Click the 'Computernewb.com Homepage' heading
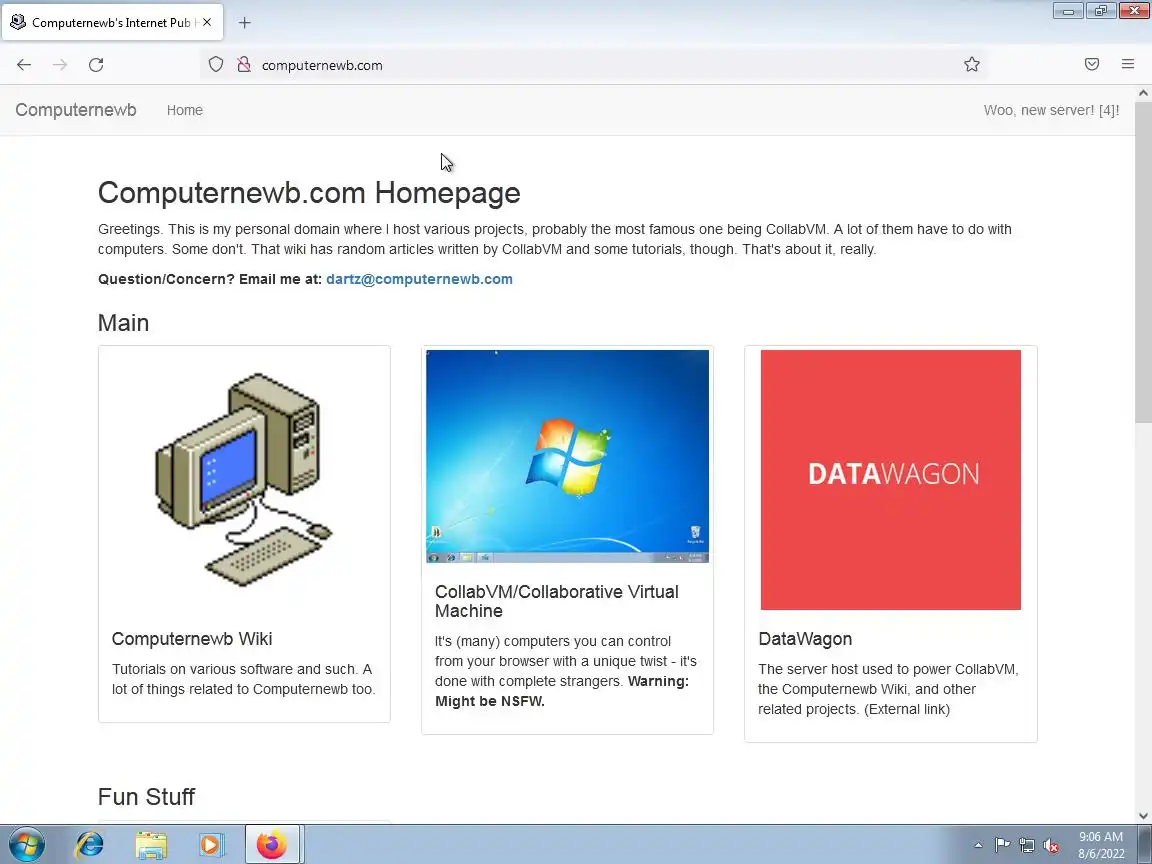 pos(309,193)
